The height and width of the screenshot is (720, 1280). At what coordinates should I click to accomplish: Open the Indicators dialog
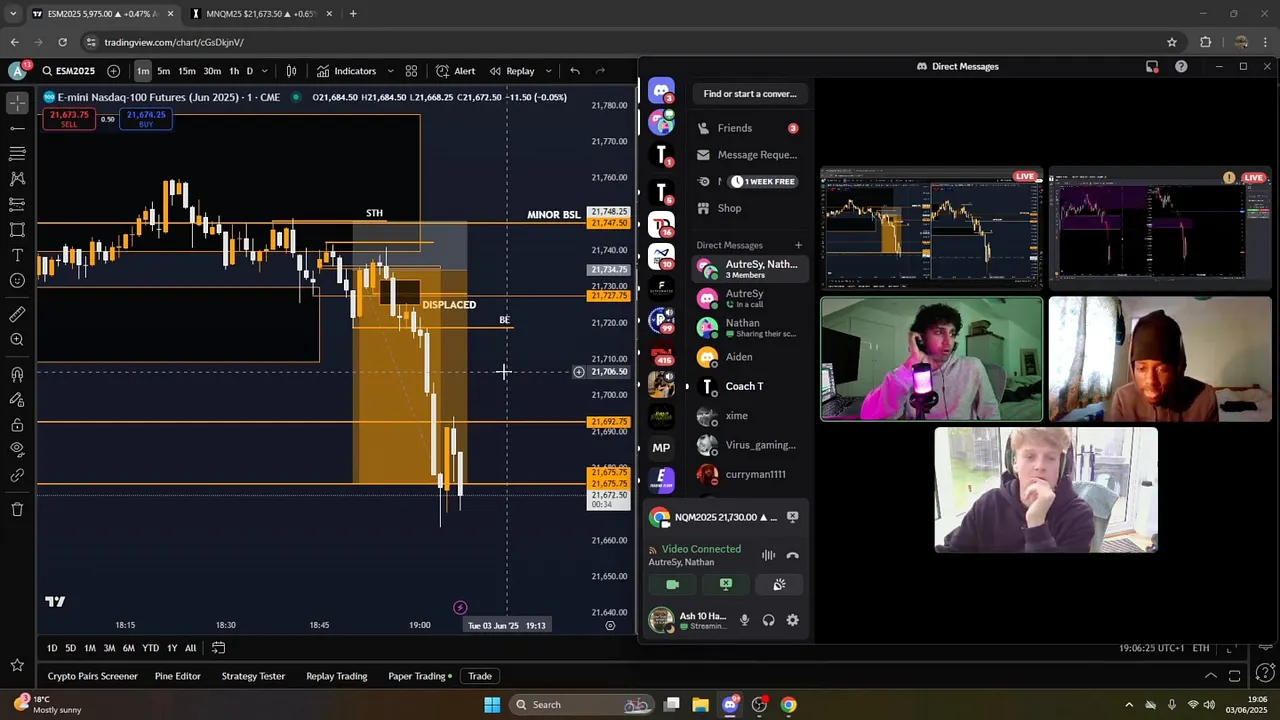pos(347,71)
